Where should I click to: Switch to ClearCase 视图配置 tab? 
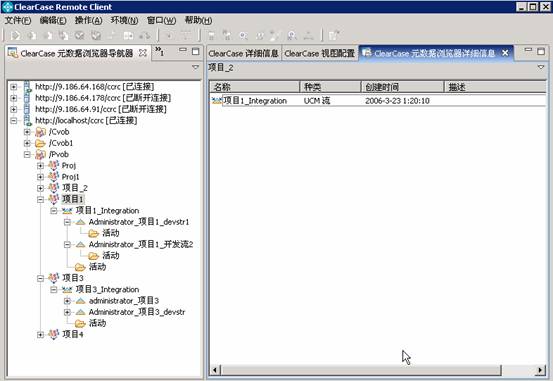[x=320, y=54]
